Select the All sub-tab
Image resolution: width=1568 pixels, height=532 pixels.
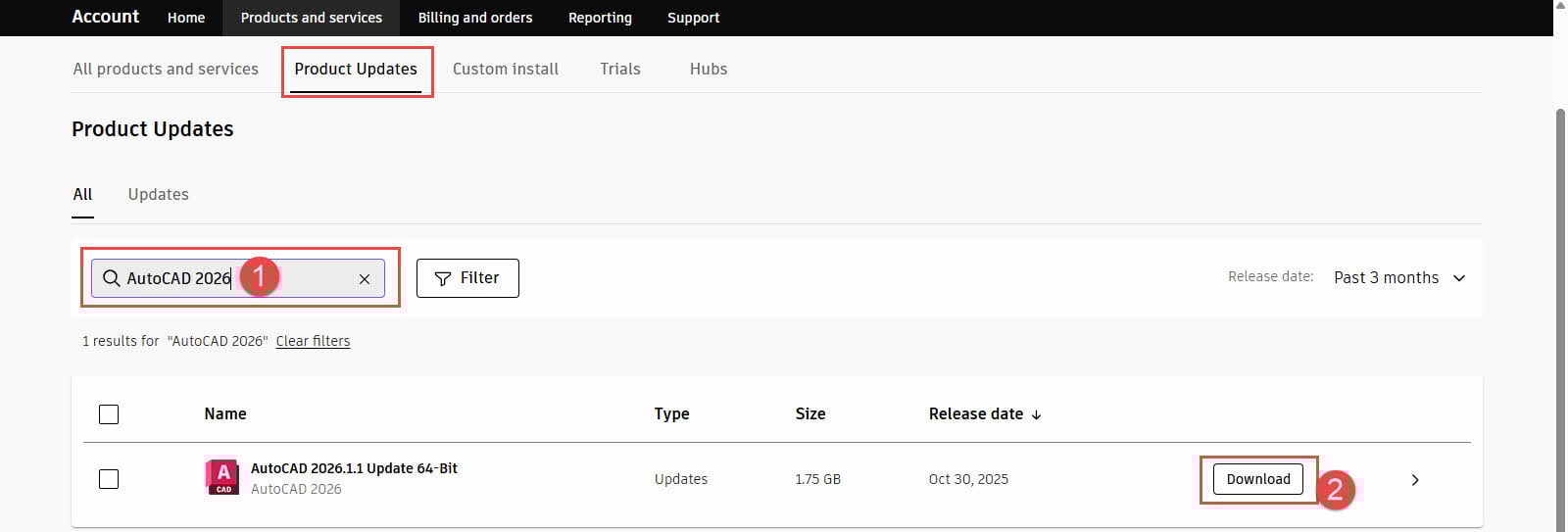coord(82,194)
